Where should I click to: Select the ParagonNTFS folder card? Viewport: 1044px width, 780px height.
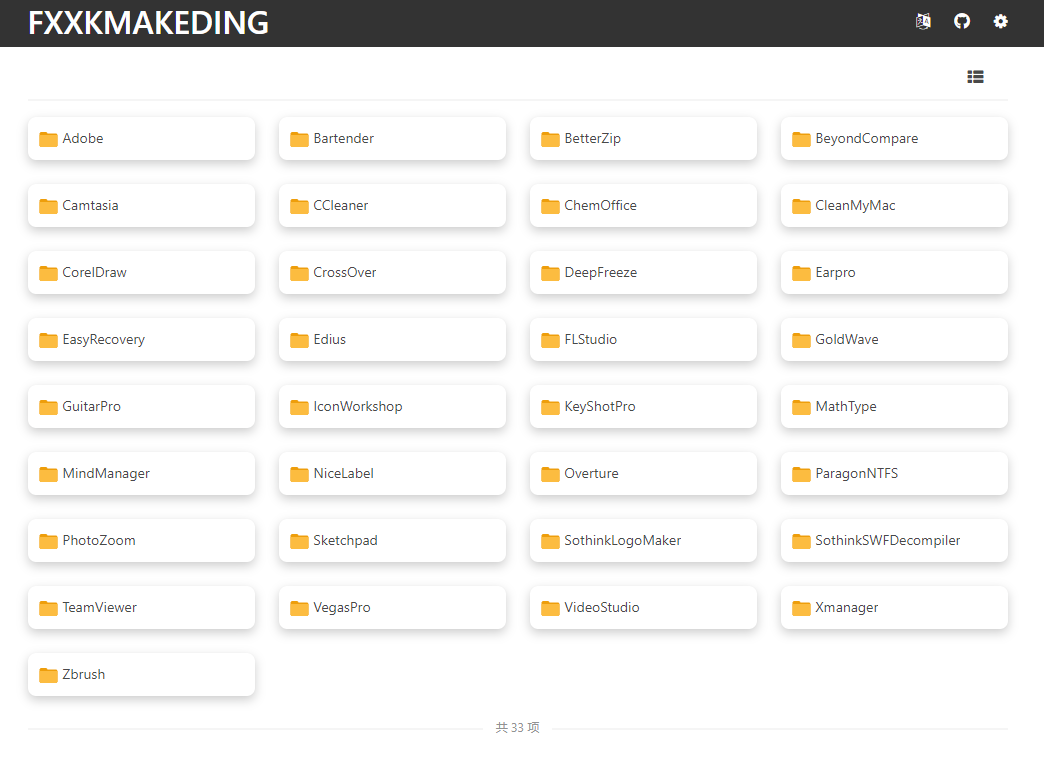[x=894, y=474]
